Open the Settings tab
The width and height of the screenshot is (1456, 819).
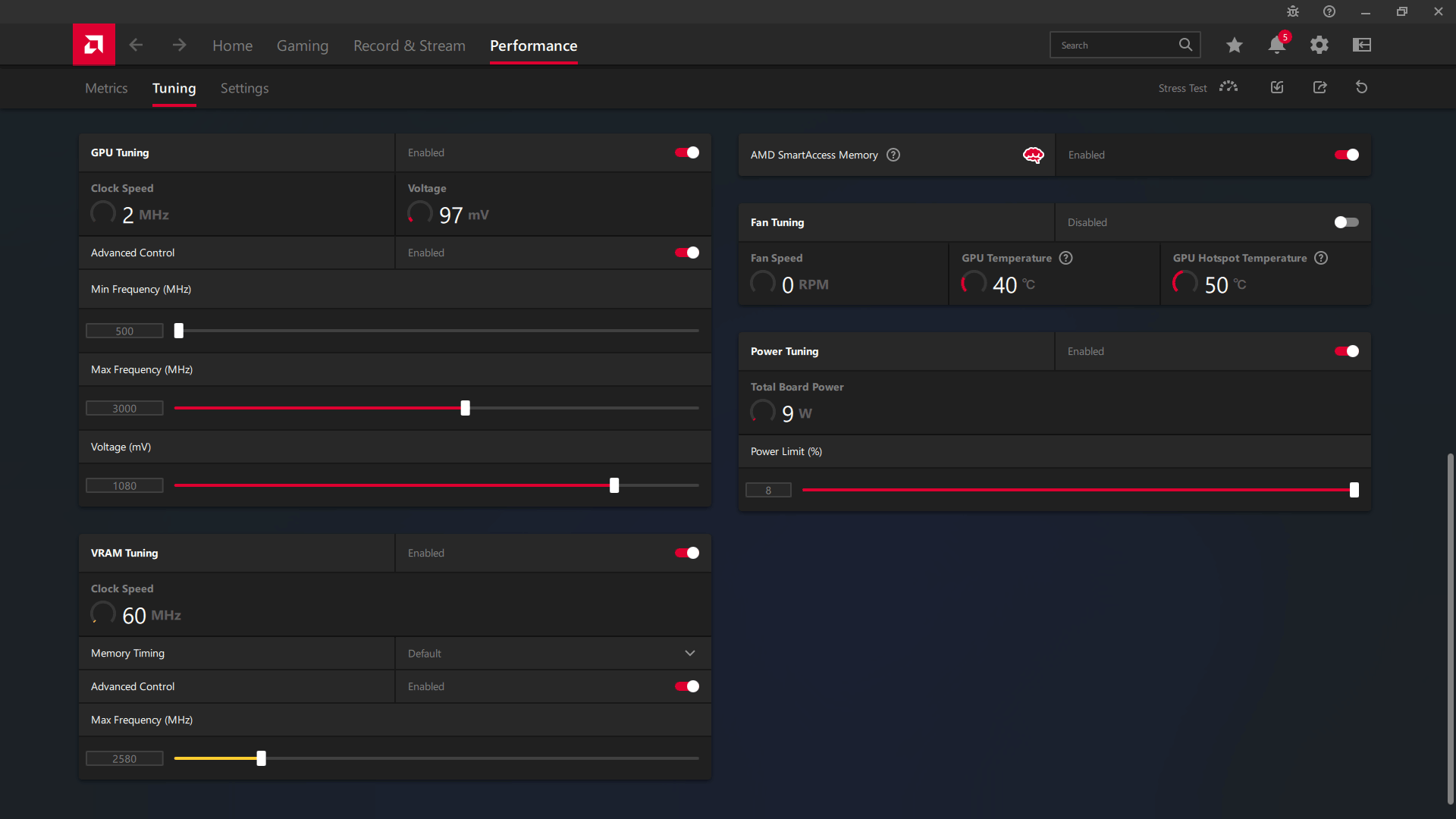(246, 88)
